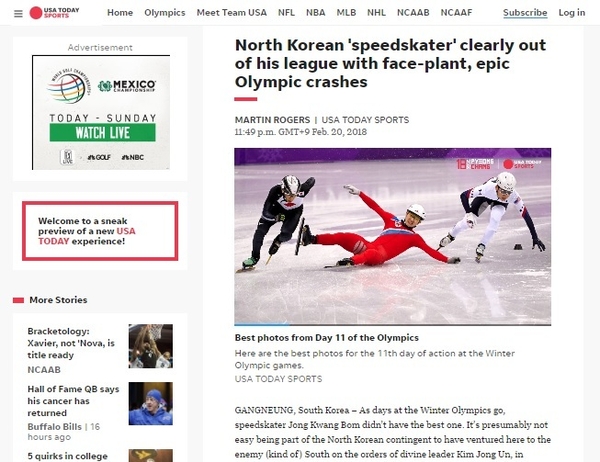600x462 pixels.
Task: Open the NCAAF section
Action: pyautogui.click(x=456, y=13)
